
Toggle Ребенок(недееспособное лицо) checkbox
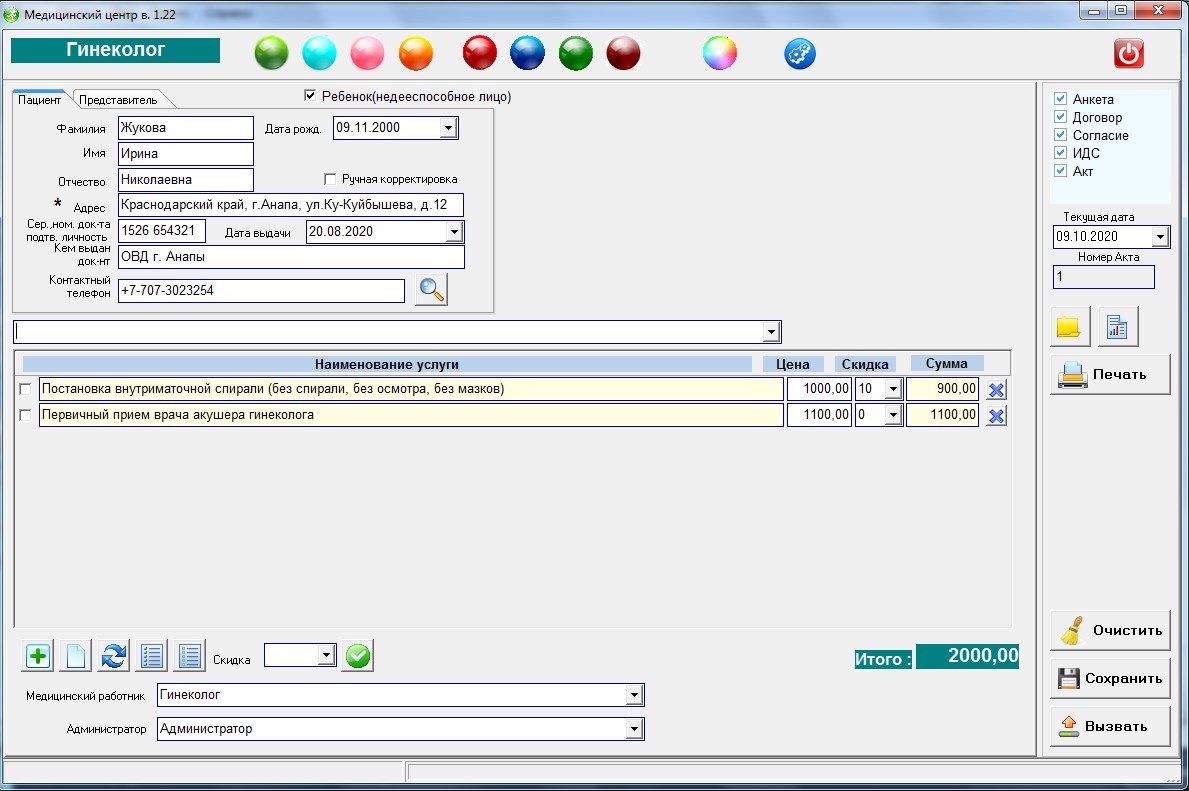[x=309, y=96]
